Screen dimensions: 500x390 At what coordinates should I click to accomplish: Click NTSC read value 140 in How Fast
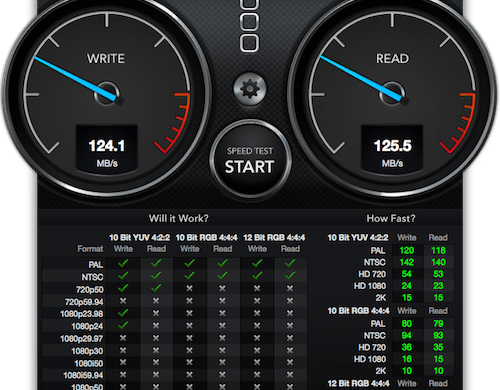pos(438,262)
